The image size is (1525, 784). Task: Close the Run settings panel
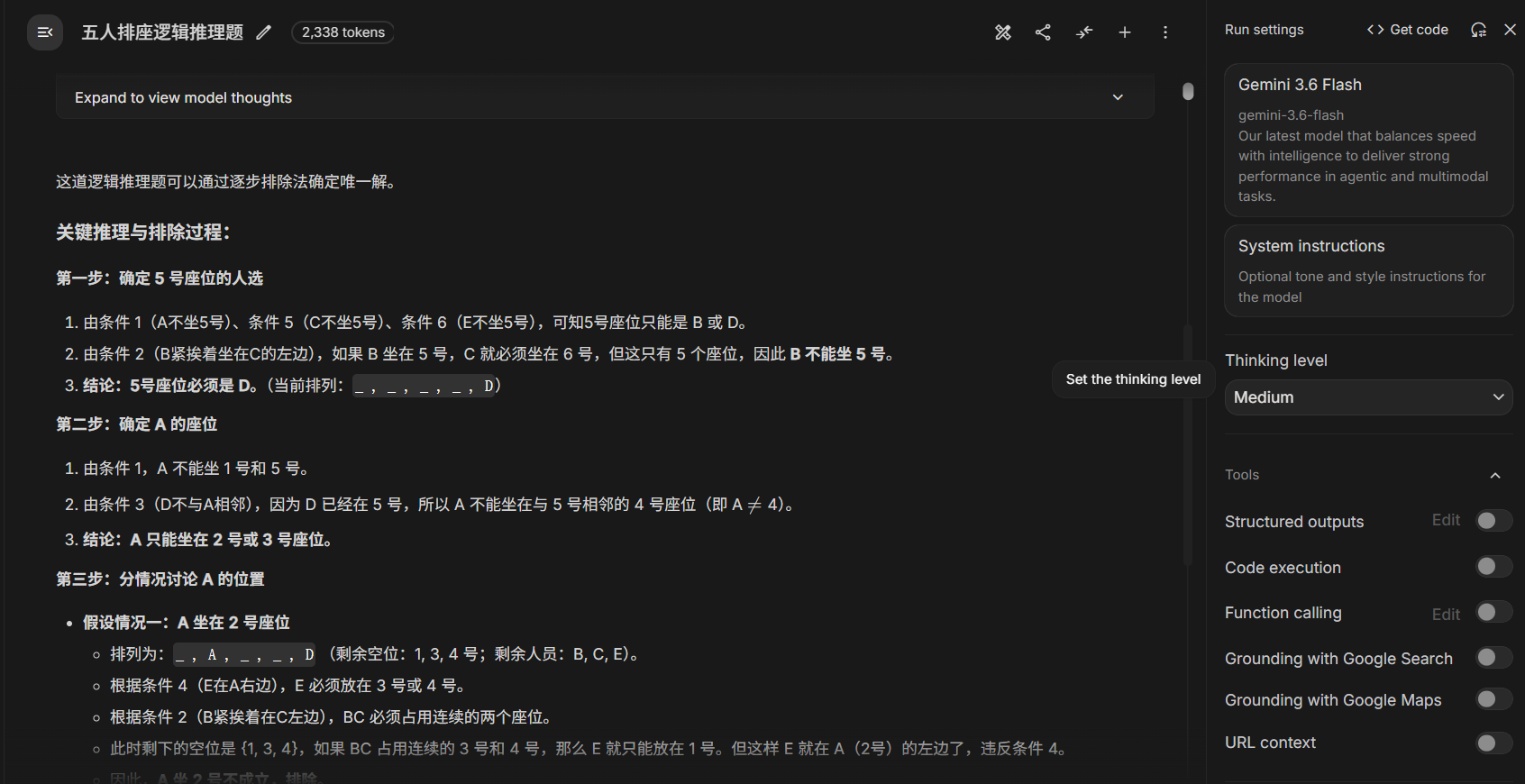(1510, 30)
